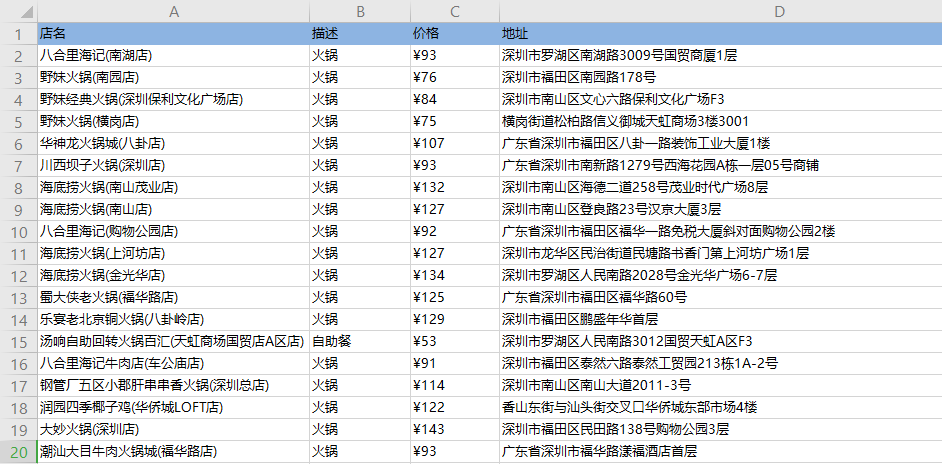Click address 深圳市福田区民田路138号购物公园3层
Viewport: 942px width, 464px height.
pos(720,430)
